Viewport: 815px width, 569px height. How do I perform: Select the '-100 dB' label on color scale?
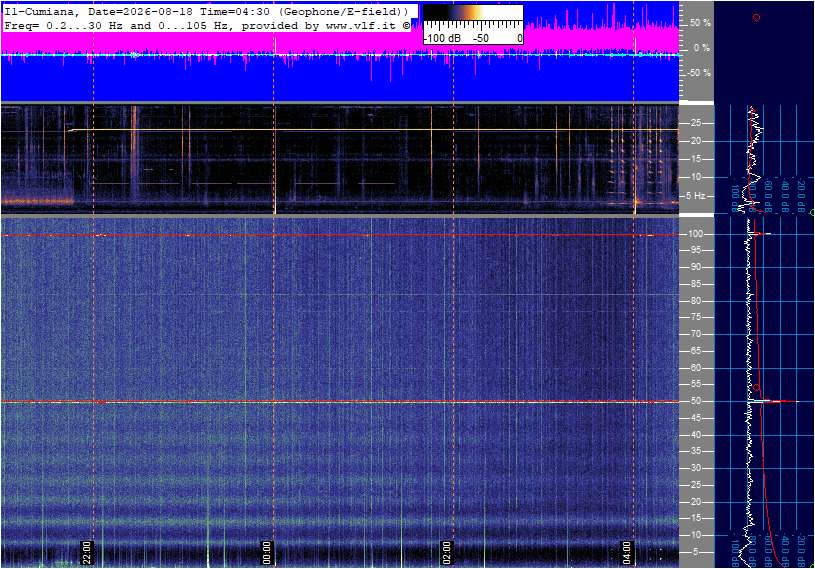442,38
